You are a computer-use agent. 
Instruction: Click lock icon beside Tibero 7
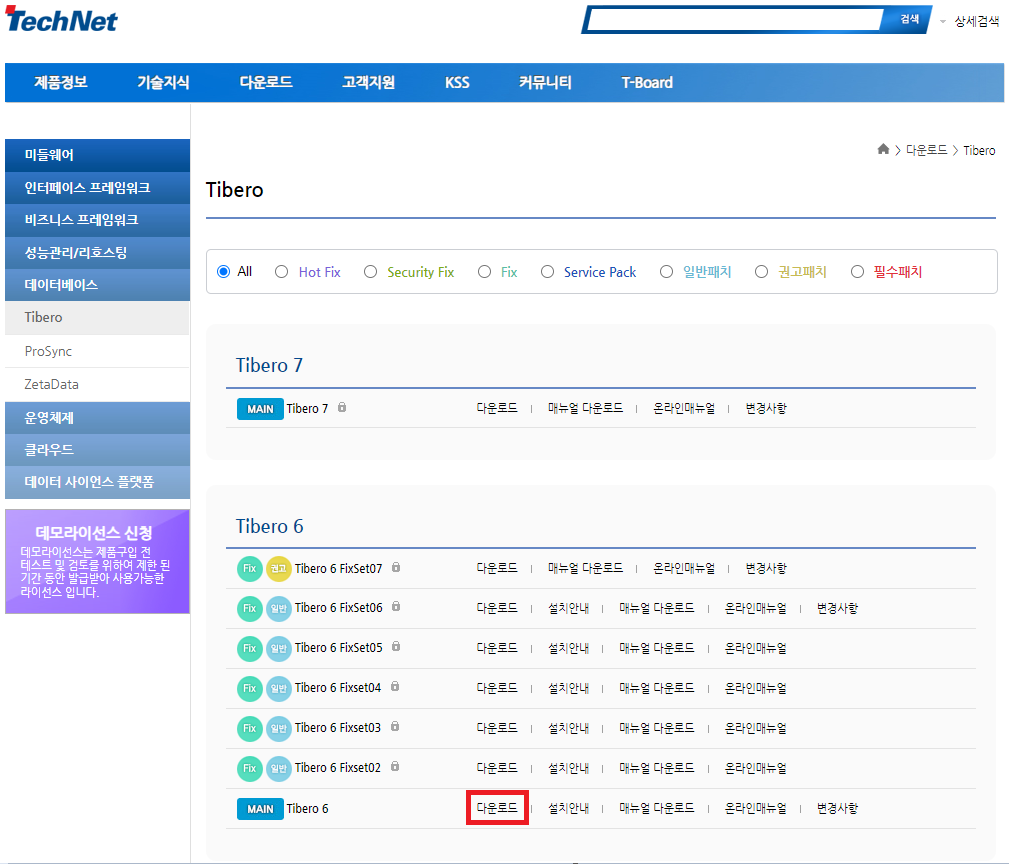(x=342, y=407)
